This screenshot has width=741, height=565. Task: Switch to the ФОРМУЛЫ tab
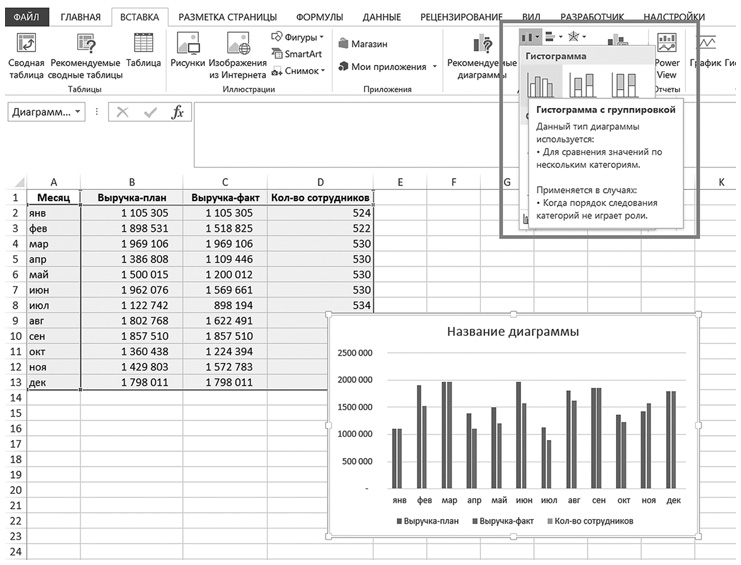[x=319, y=17]
